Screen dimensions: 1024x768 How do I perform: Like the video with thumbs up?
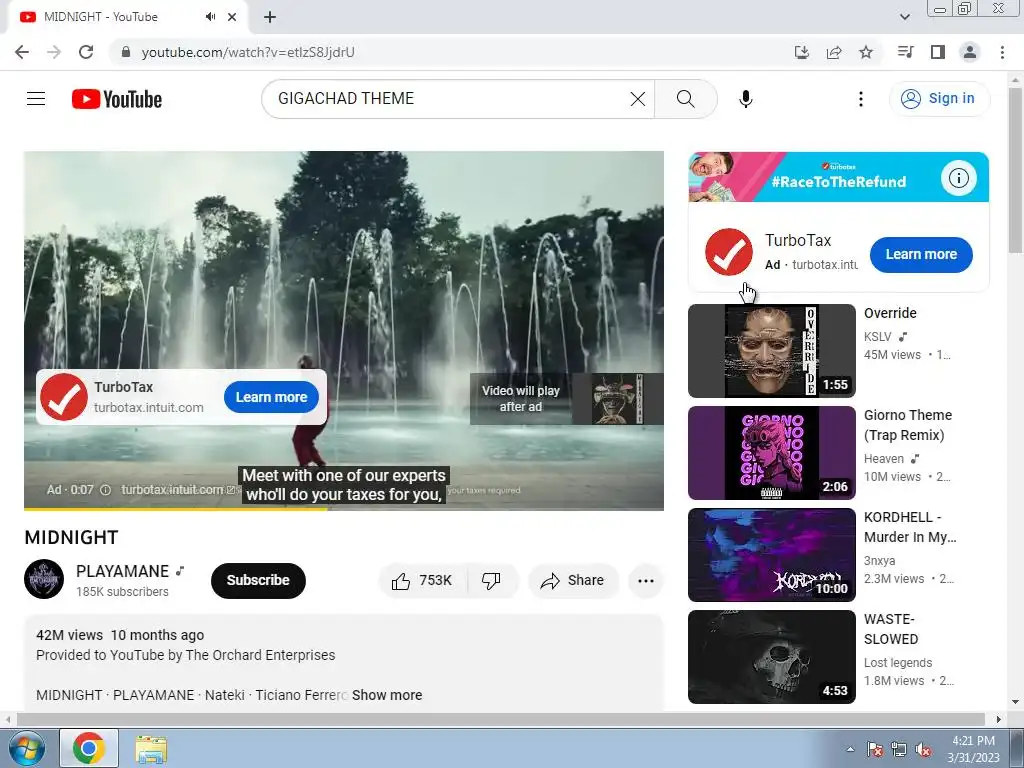coord(423,581)
